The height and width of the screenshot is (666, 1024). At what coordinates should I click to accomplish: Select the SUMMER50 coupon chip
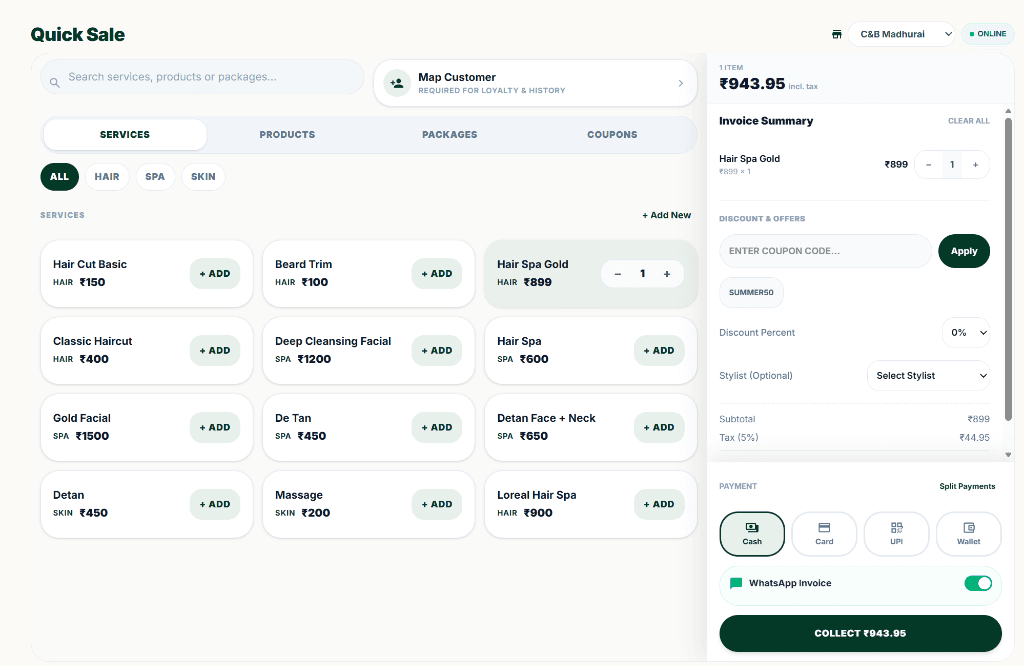751,293
